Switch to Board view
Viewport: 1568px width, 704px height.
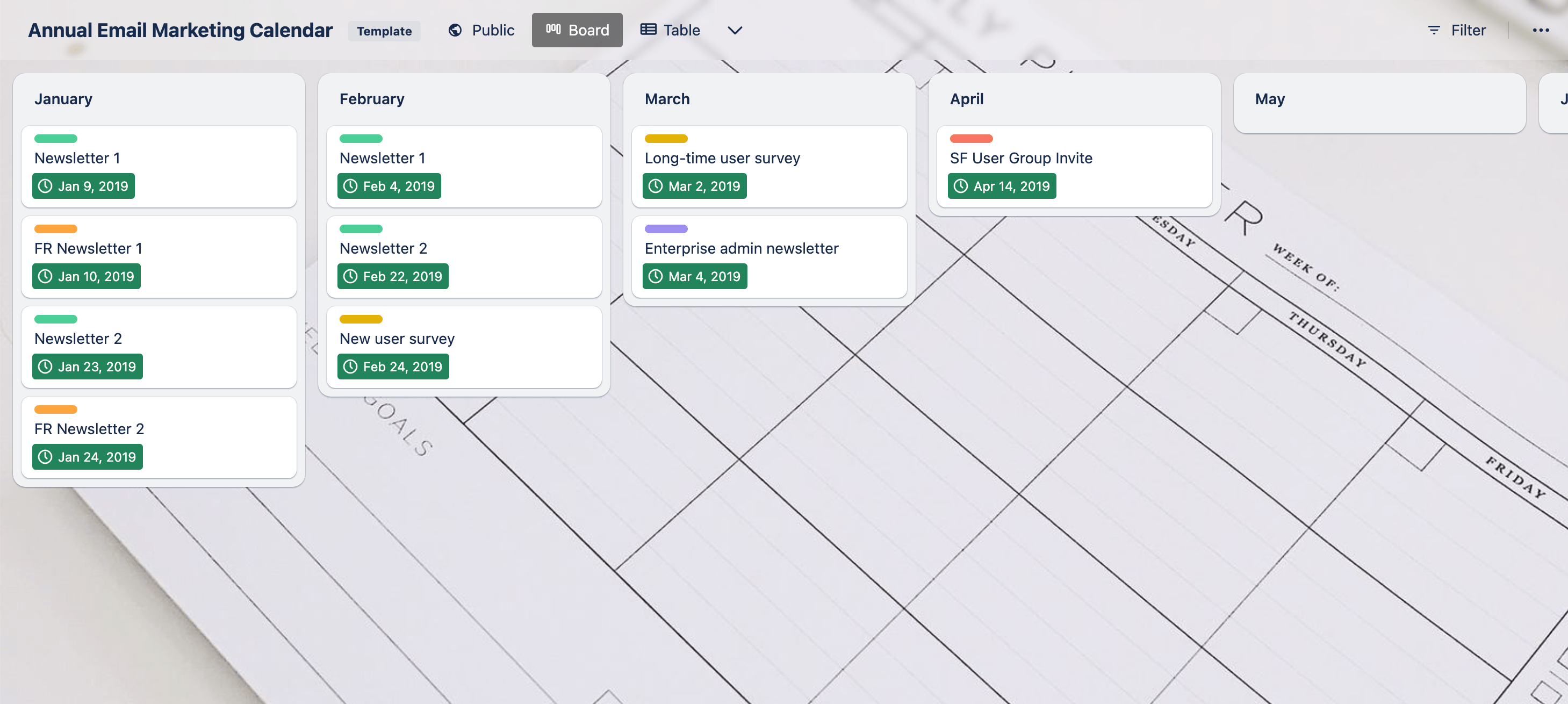click(x=577, y=29)
